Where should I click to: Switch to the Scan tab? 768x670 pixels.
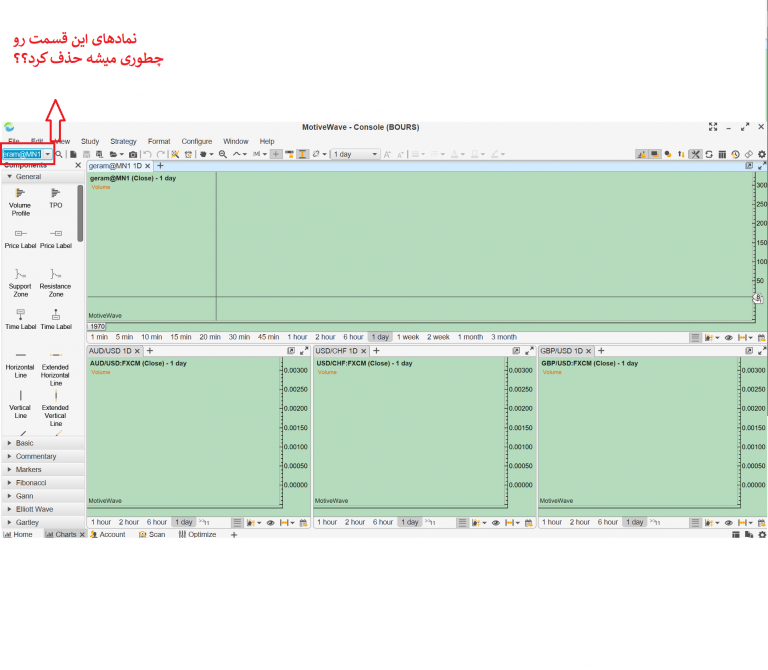[x=152, y=534]
